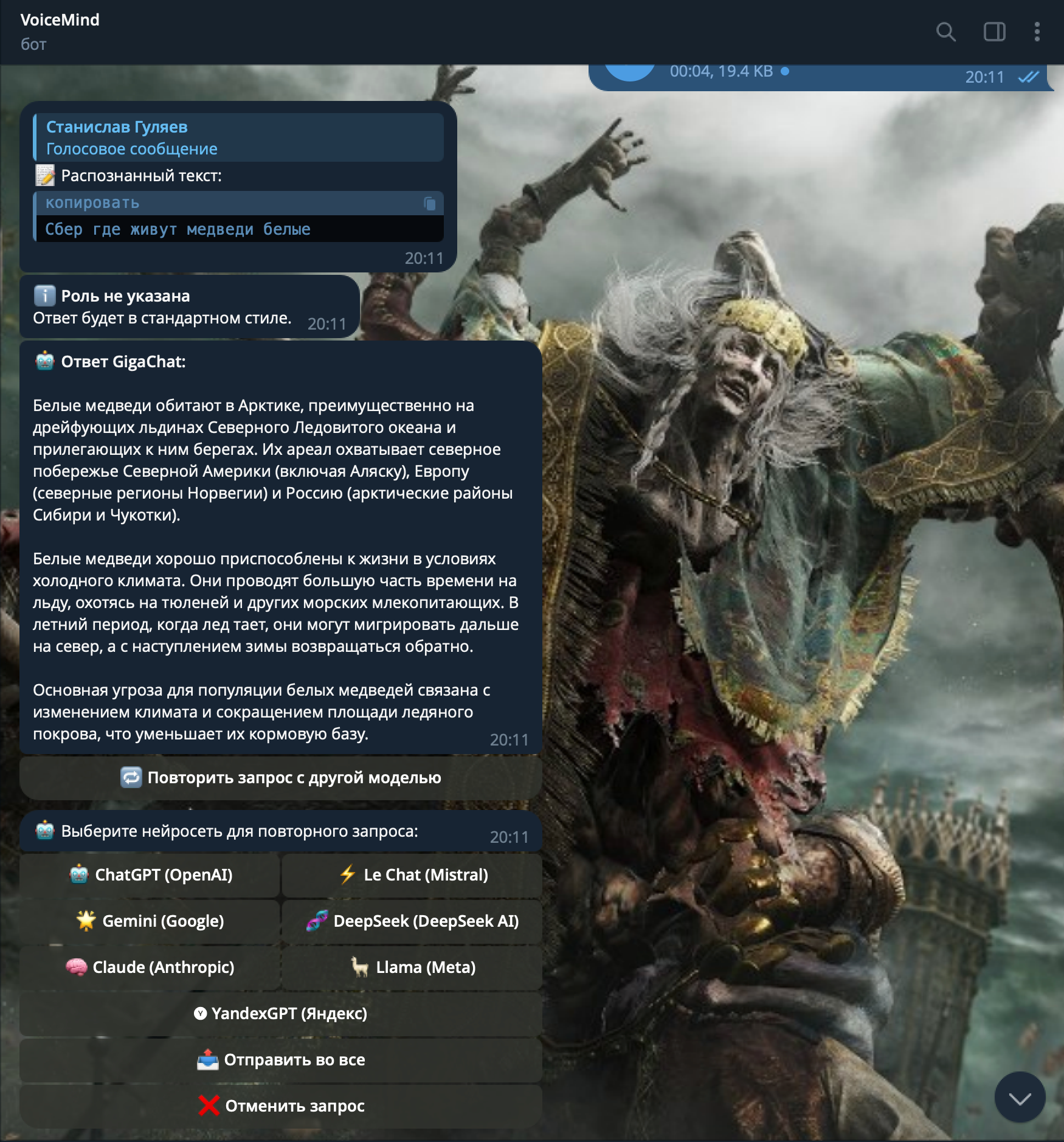Choose YandexGPT (Яндекс) model
Screen dimensions: 1064x1142
coord(280,1014)
